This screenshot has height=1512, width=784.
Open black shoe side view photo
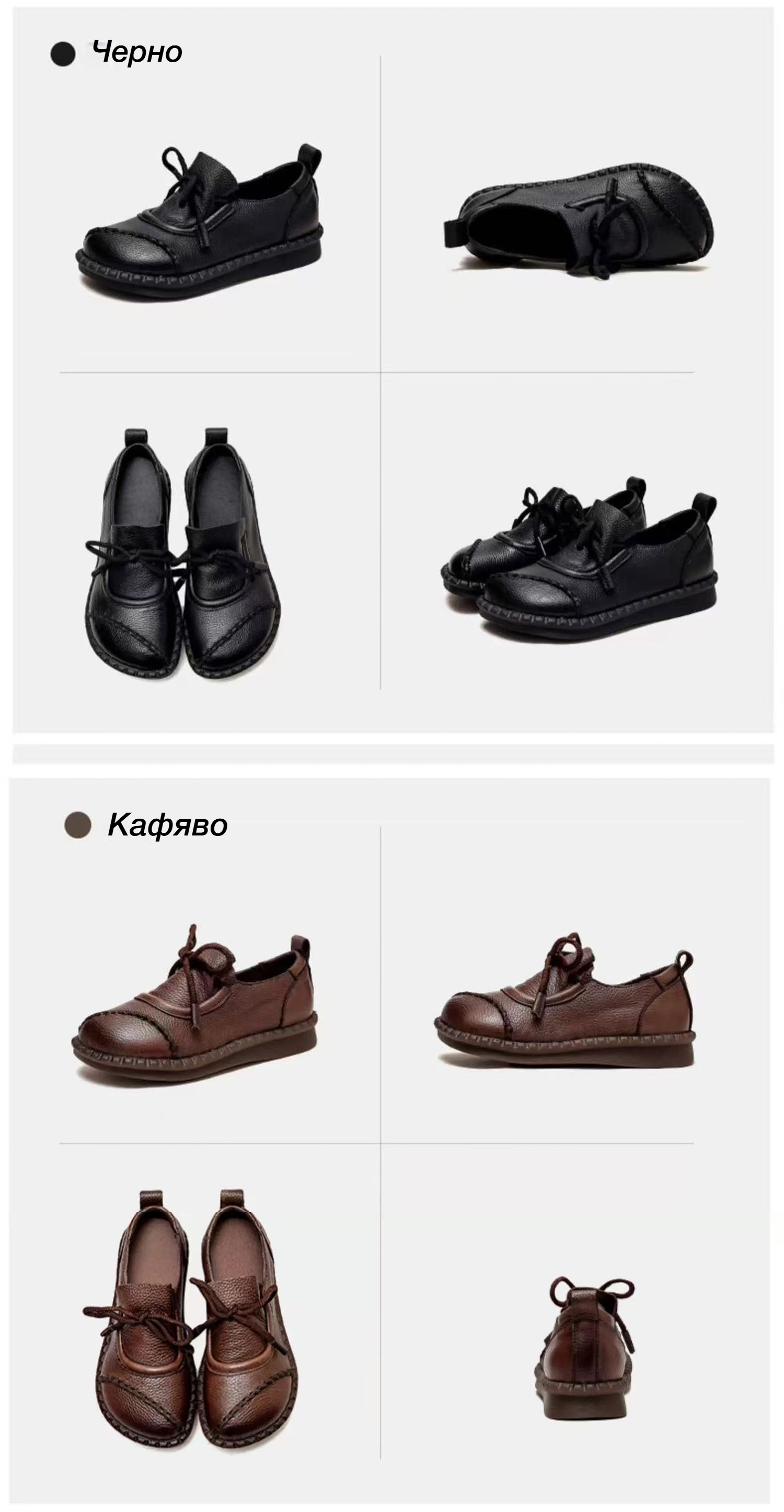click(x=200, y=221)
